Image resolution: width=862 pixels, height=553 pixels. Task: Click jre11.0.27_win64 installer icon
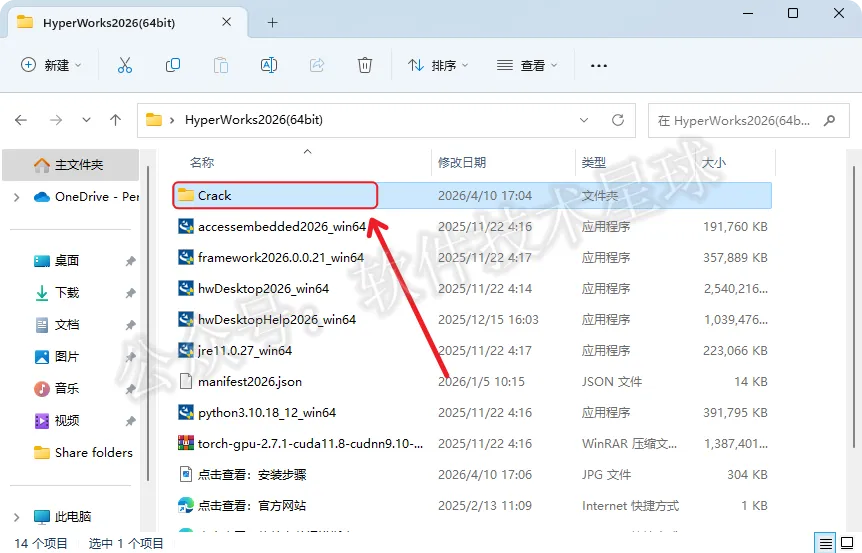tap(186, 350)
